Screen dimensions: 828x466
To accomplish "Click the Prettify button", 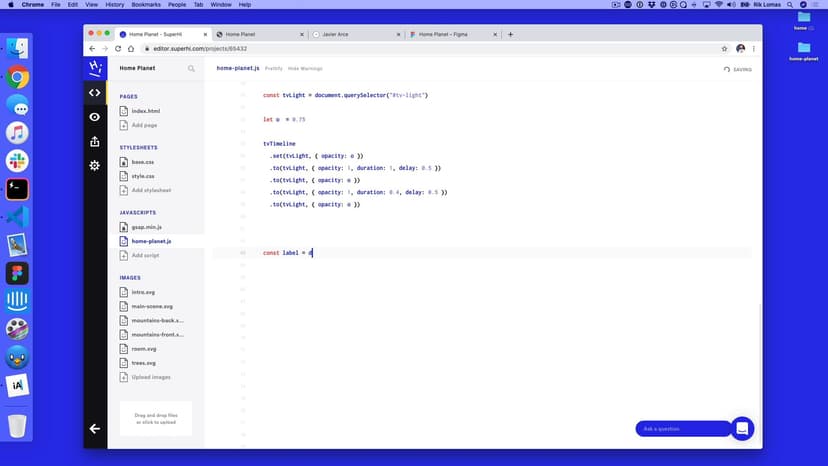I will 273,69.
